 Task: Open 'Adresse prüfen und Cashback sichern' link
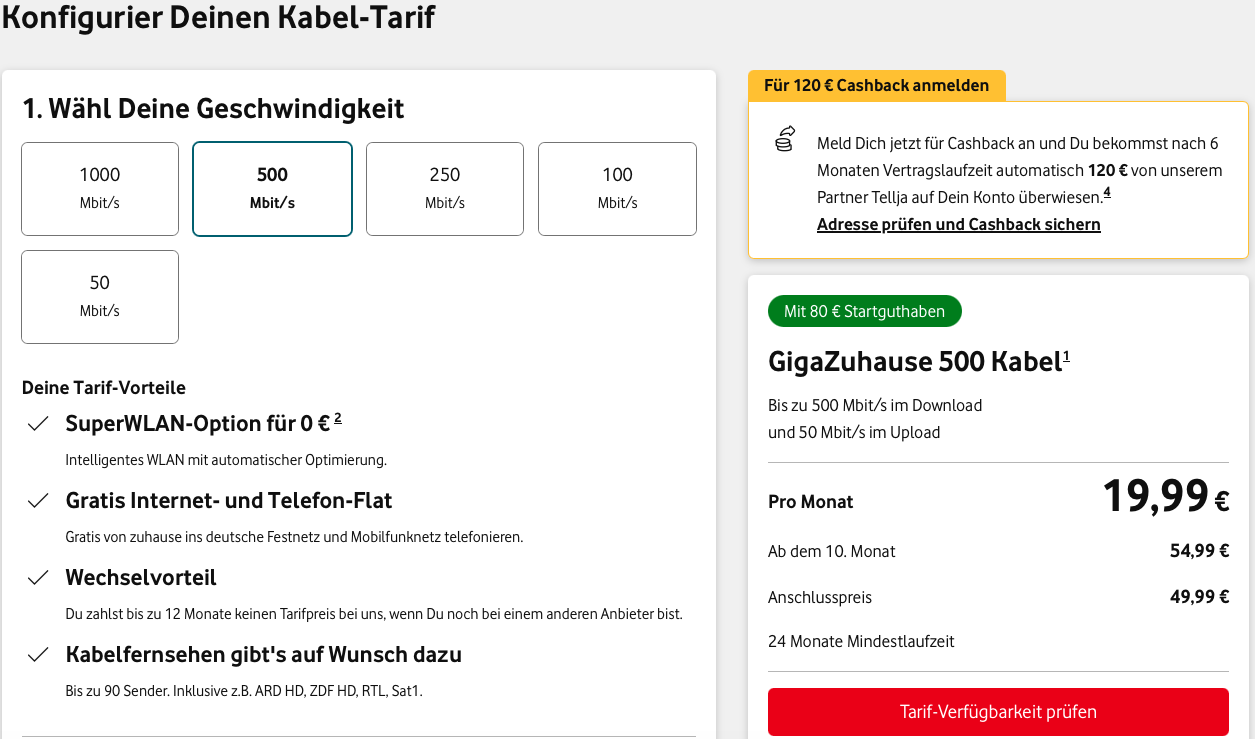pyautogui.click(x=958, y=224)
